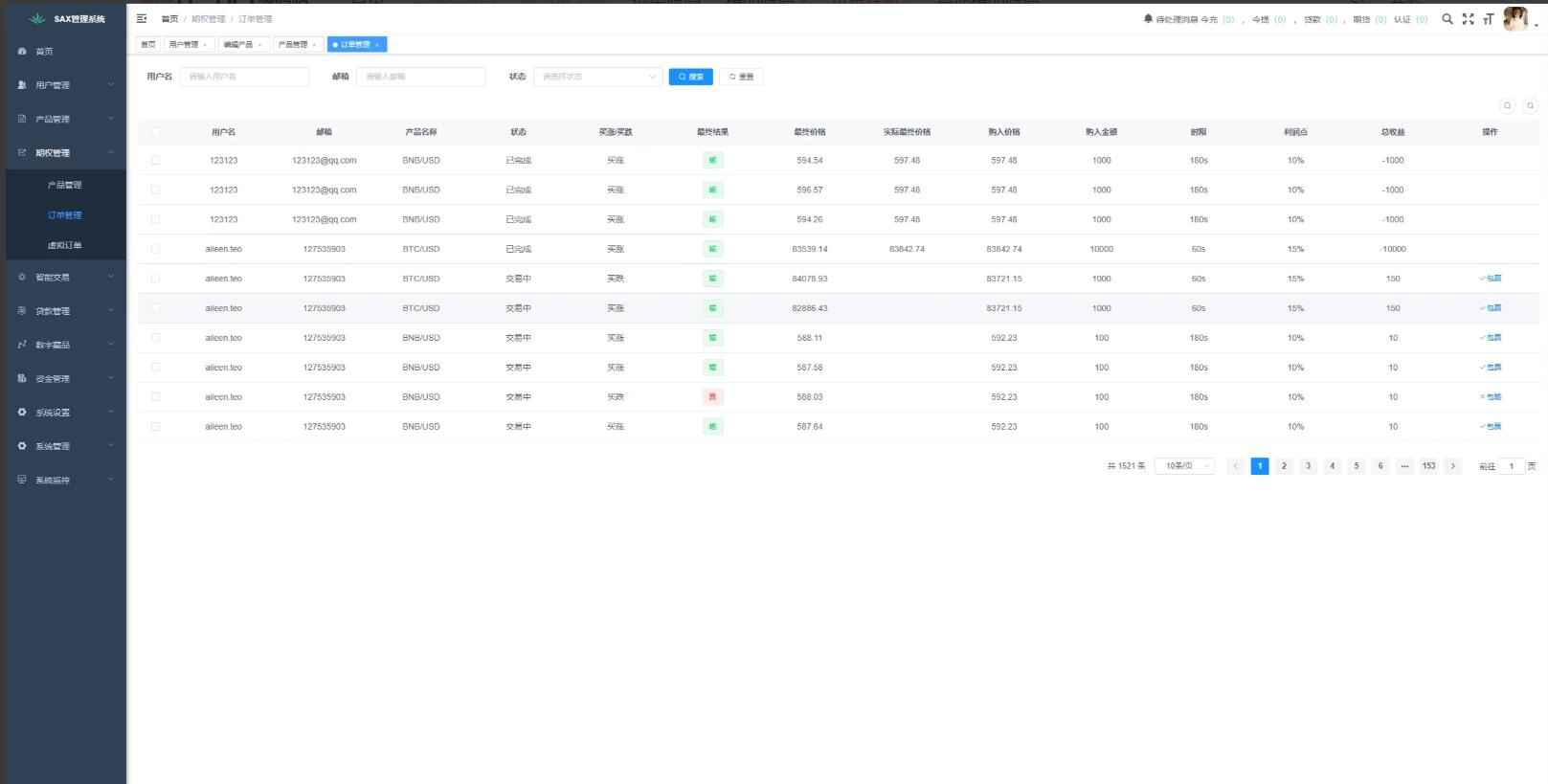The width and height of the screenshot is (1548, 784).
Task: Collapse the sidebar with the hamburger icon
Action: pyautogui.click(x=142, y=18)
